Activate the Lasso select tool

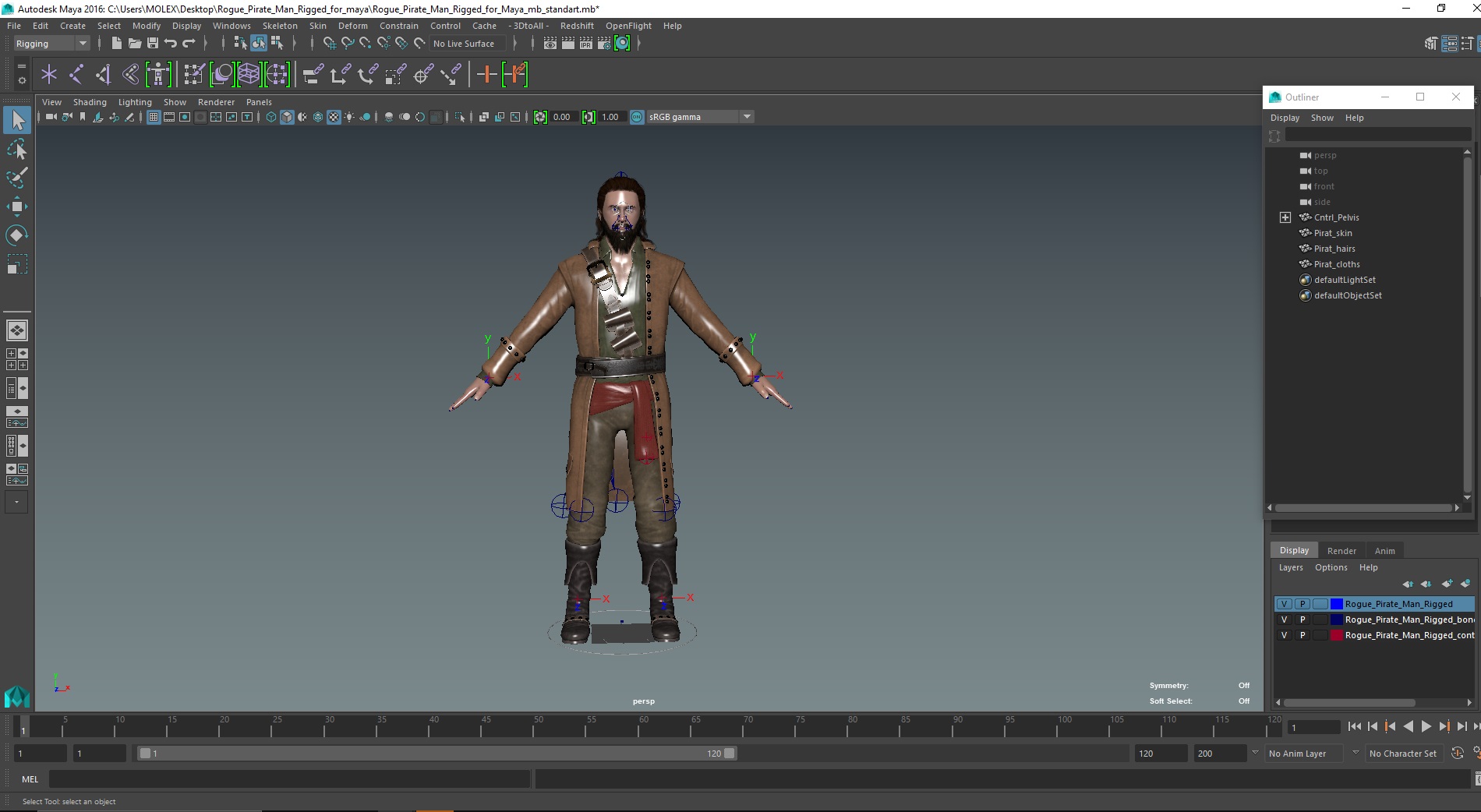[17, 149]
